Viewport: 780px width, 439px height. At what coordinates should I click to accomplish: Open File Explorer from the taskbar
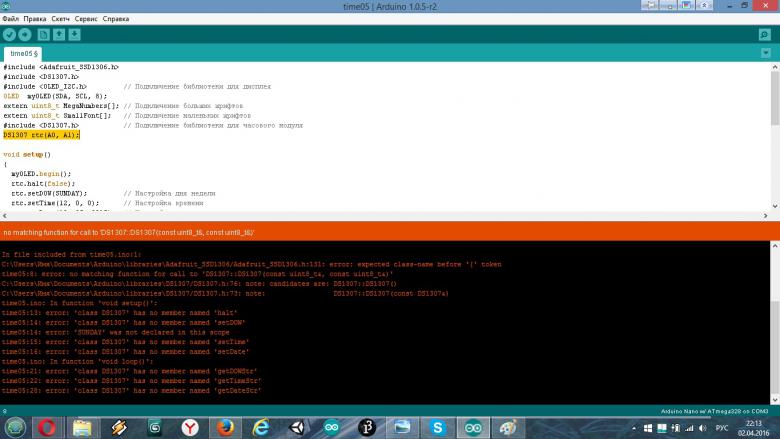82,428
